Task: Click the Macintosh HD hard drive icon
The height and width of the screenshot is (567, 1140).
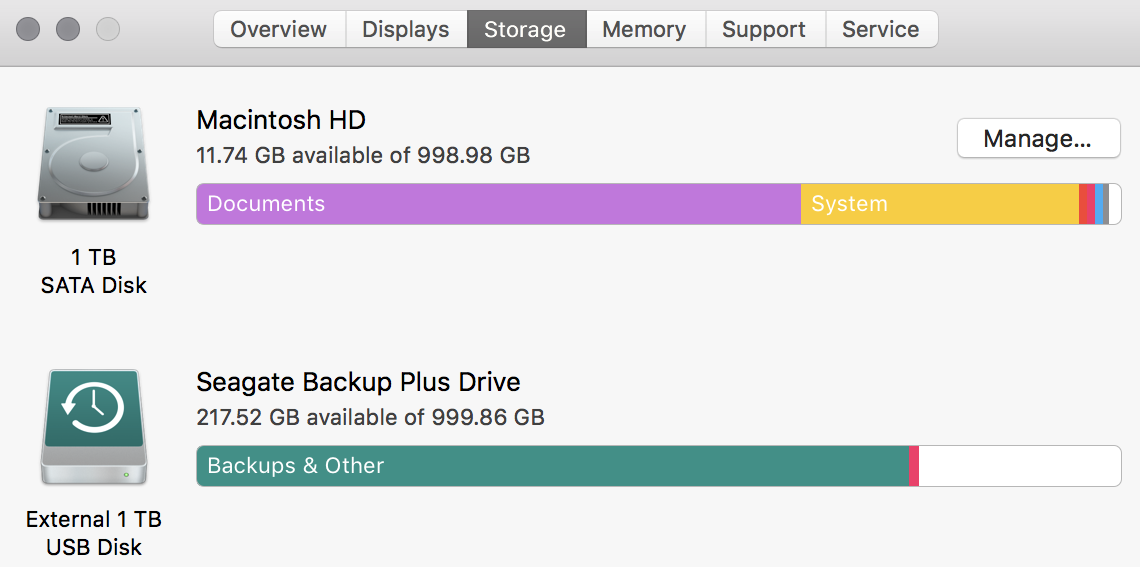Action: click(x=94, y=165)
